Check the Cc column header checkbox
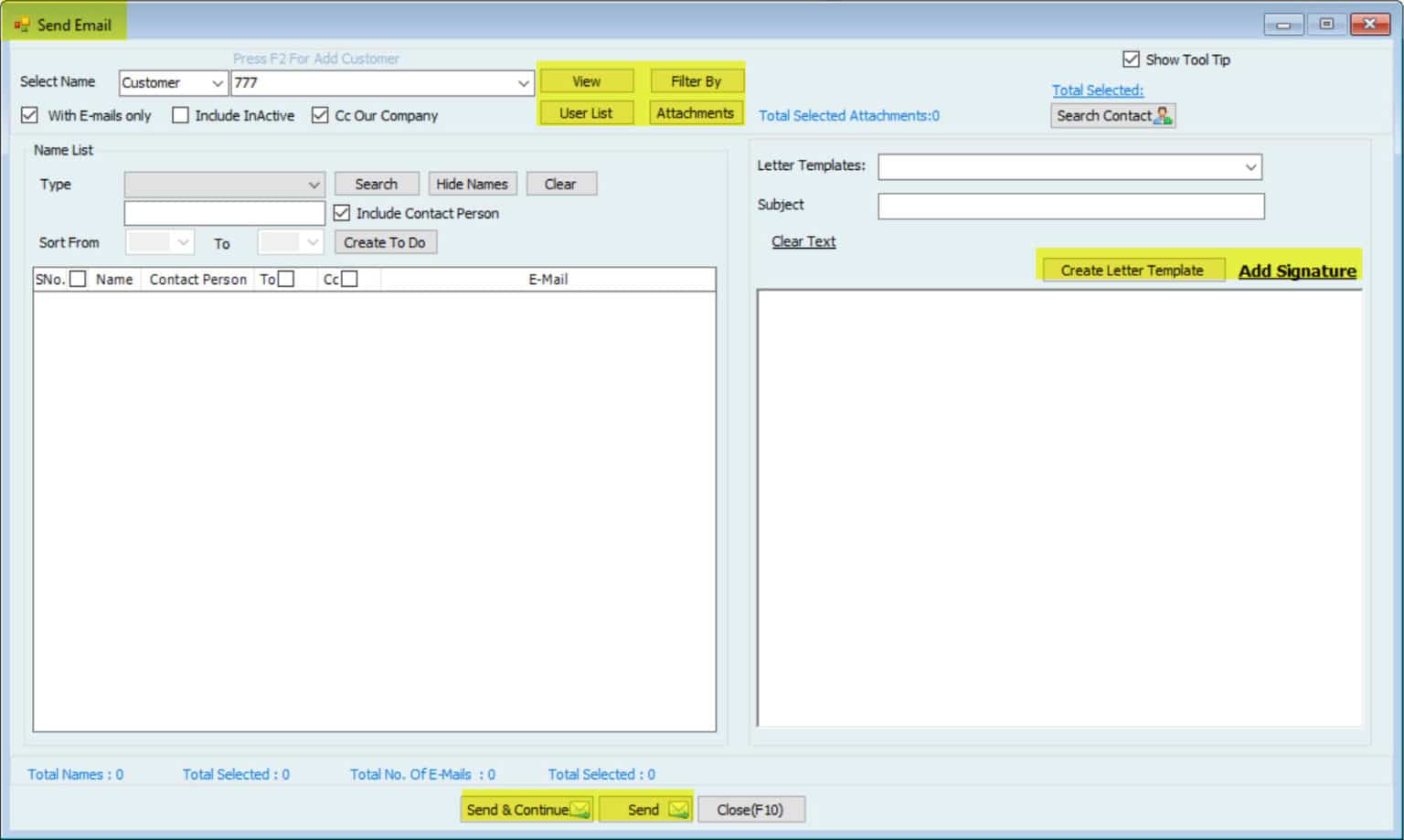 [x=349, y=279]
